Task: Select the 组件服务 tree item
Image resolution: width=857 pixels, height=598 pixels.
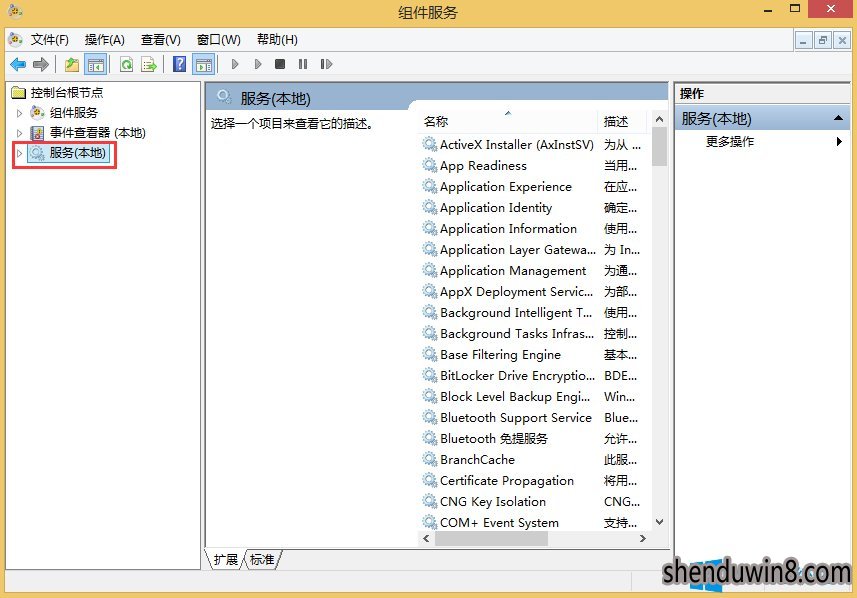Action: 74,113
